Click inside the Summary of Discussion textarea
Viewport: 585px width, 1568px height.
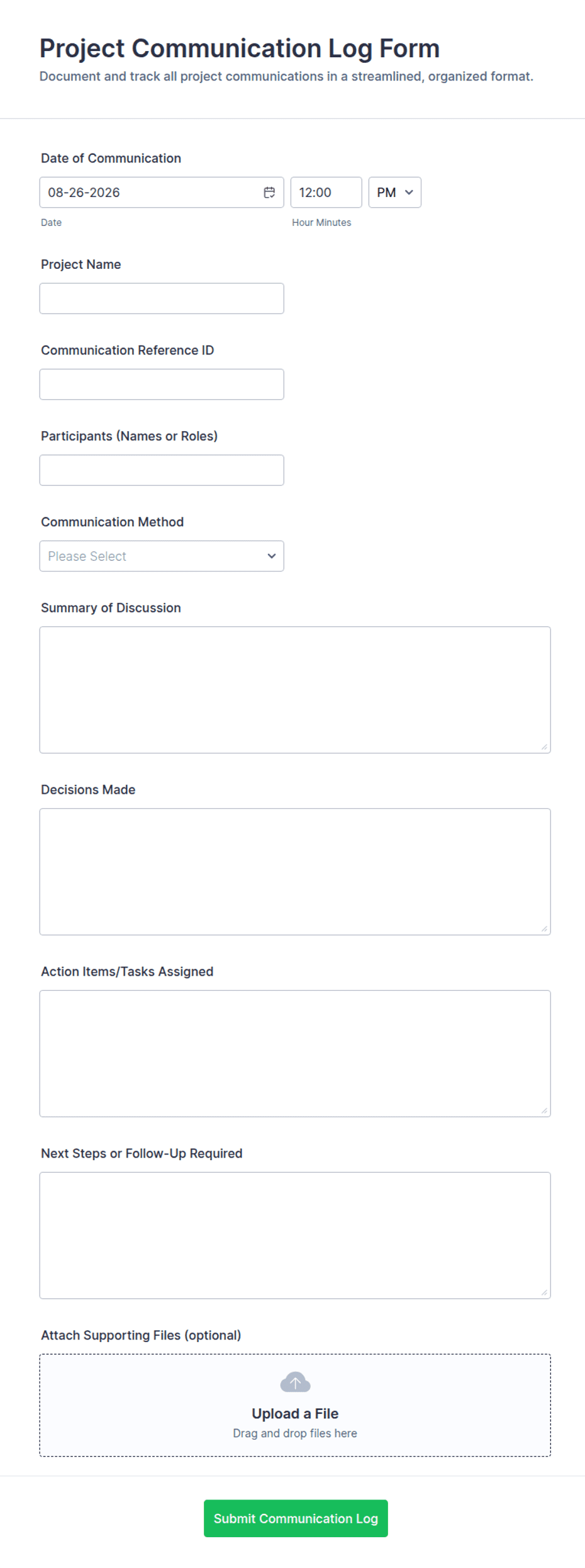click(x=295, y=690)
